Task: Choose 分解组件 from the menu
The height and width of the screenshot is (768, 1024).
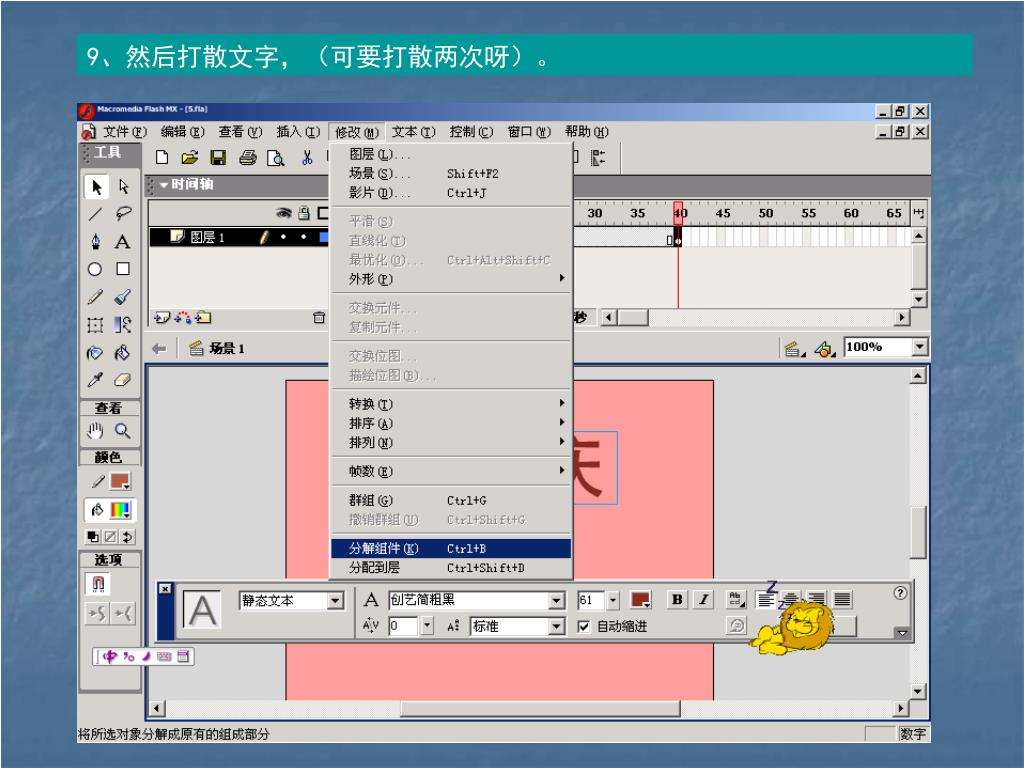Action: [451, 549]
